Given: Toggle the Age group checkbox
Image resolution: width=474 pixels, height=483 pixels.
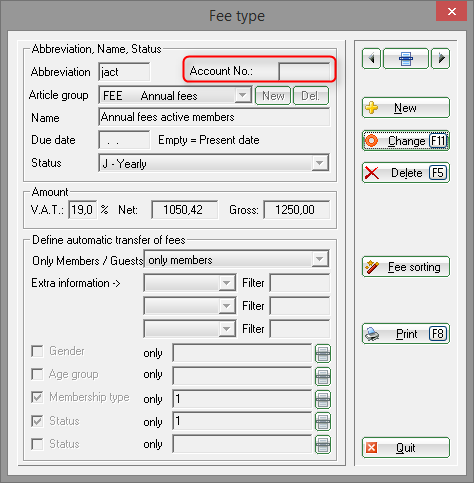Looking at the screenshot, I should coord(37,374).
